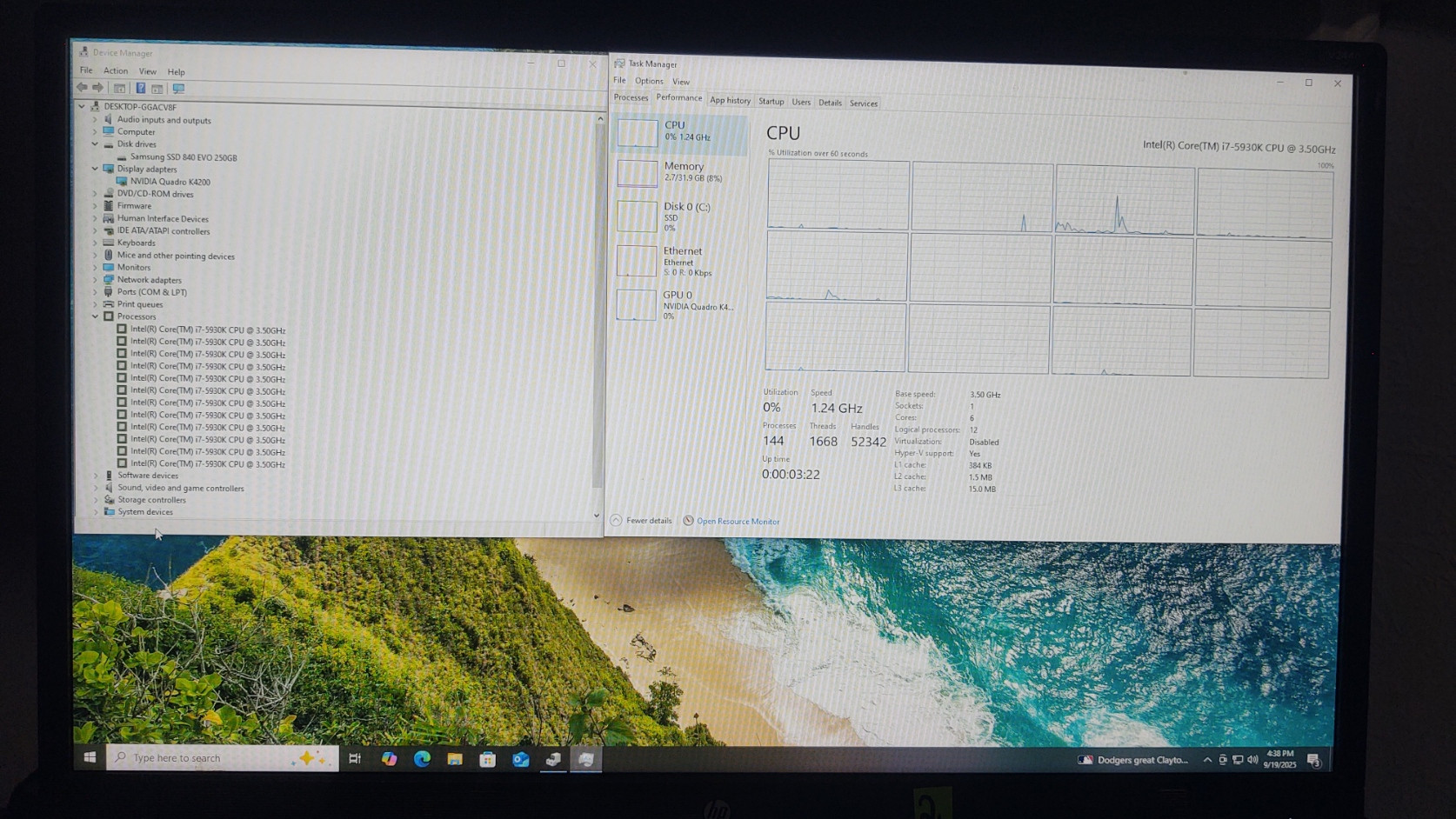Collapse the Display adapters node
This screenshot has height=819, width=1456.
pos(96,169)
